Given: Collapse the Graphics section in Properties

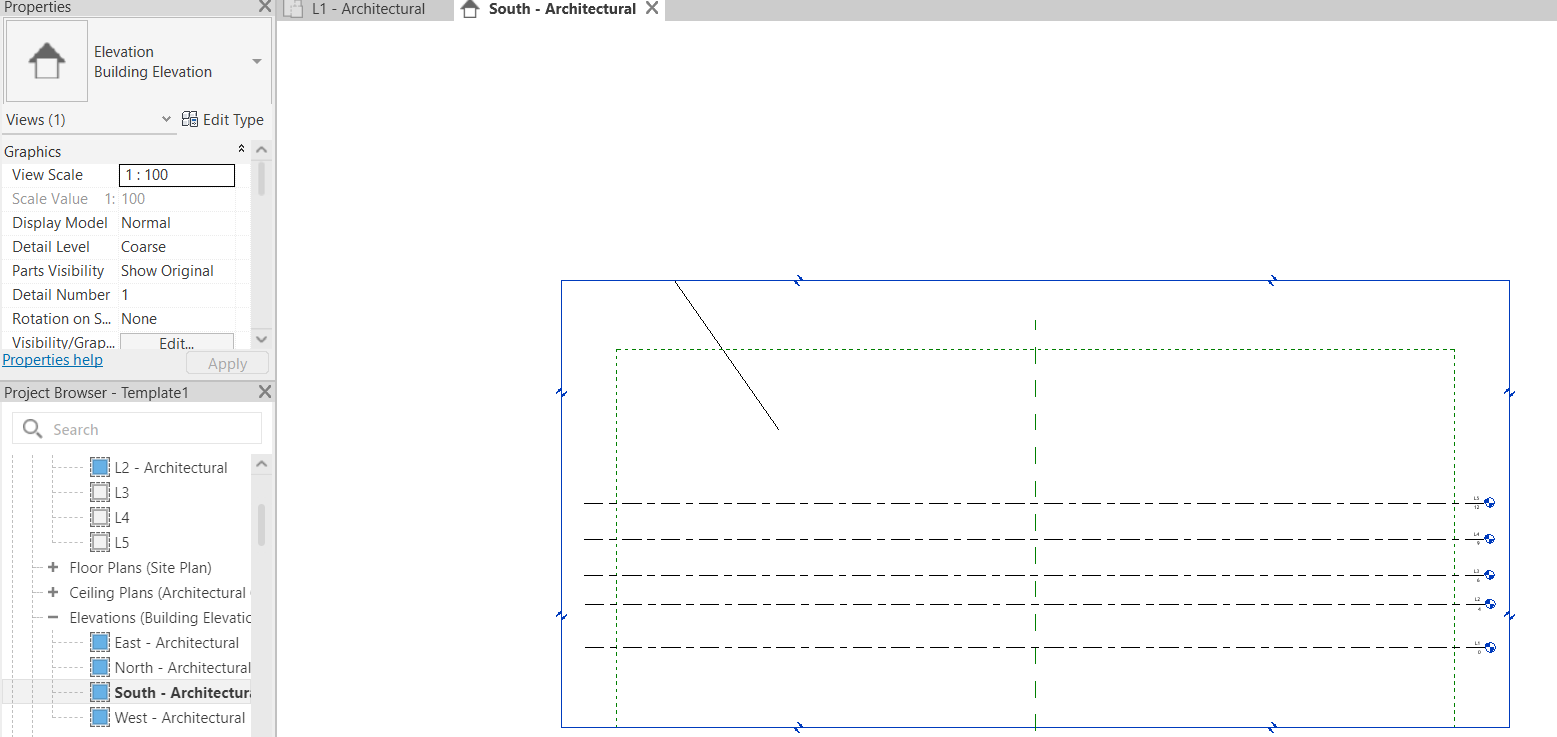Looking at the screenshot, I should (x=241, y=150).
